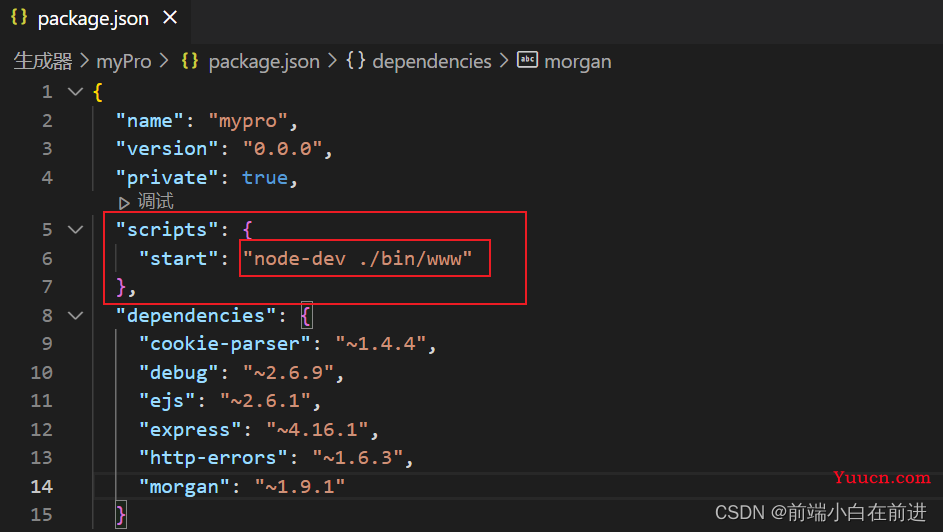Click the "express" dependency key
This screenshot has height=532, width=943.
(x=190, y=429)
